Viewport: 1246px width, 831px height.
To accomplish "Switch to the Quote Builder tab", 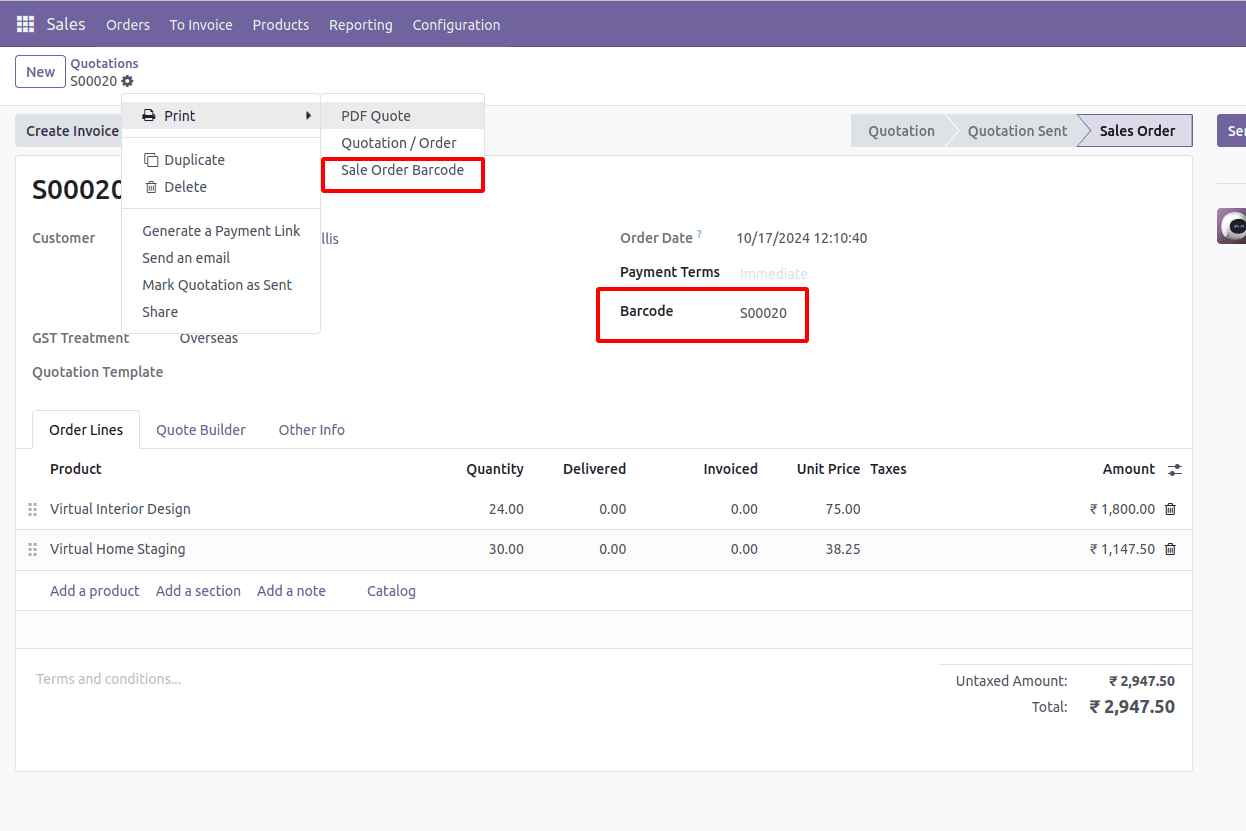I will [x=201, y=430].
